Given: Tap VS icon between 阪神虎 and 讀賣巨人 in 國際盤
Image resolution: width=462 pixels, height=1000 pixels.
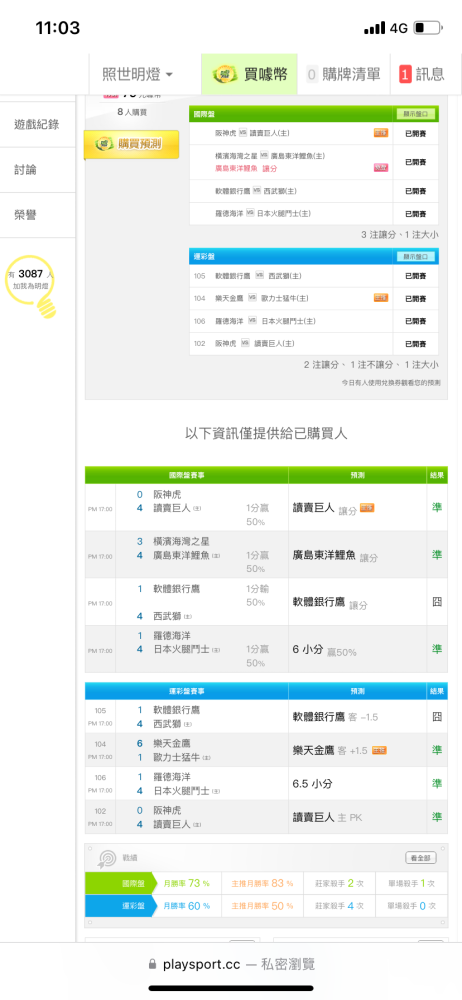Looking at the screenshot, I should [x=243, y=133].
